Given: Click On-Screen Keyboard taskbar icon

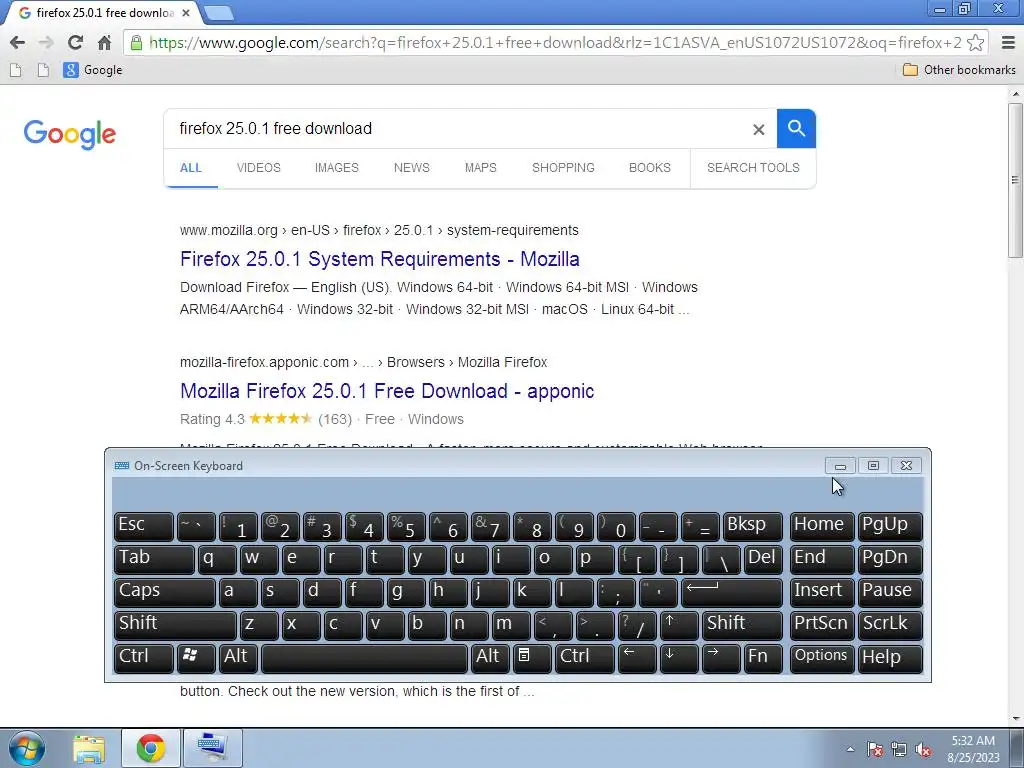Looking at the screenshot, I should 213,748.
